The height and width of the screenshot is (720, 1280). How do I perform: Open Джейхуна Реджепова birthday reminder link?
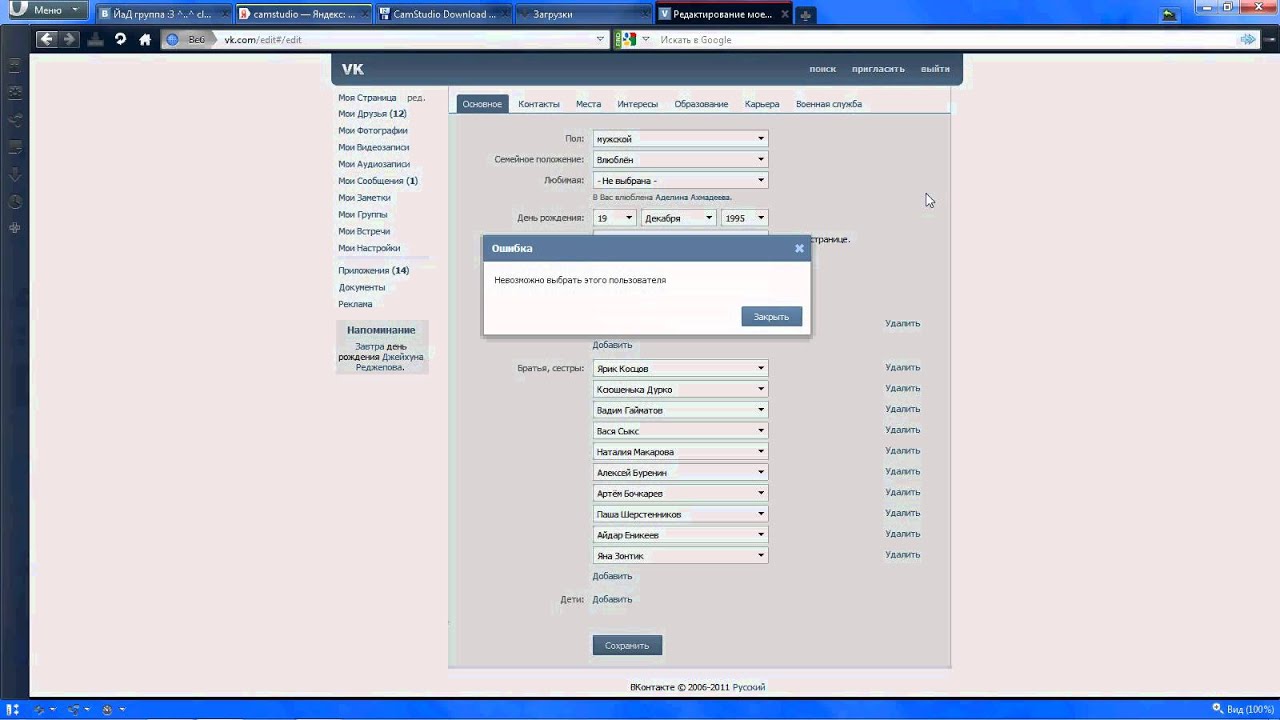[392, 362]
